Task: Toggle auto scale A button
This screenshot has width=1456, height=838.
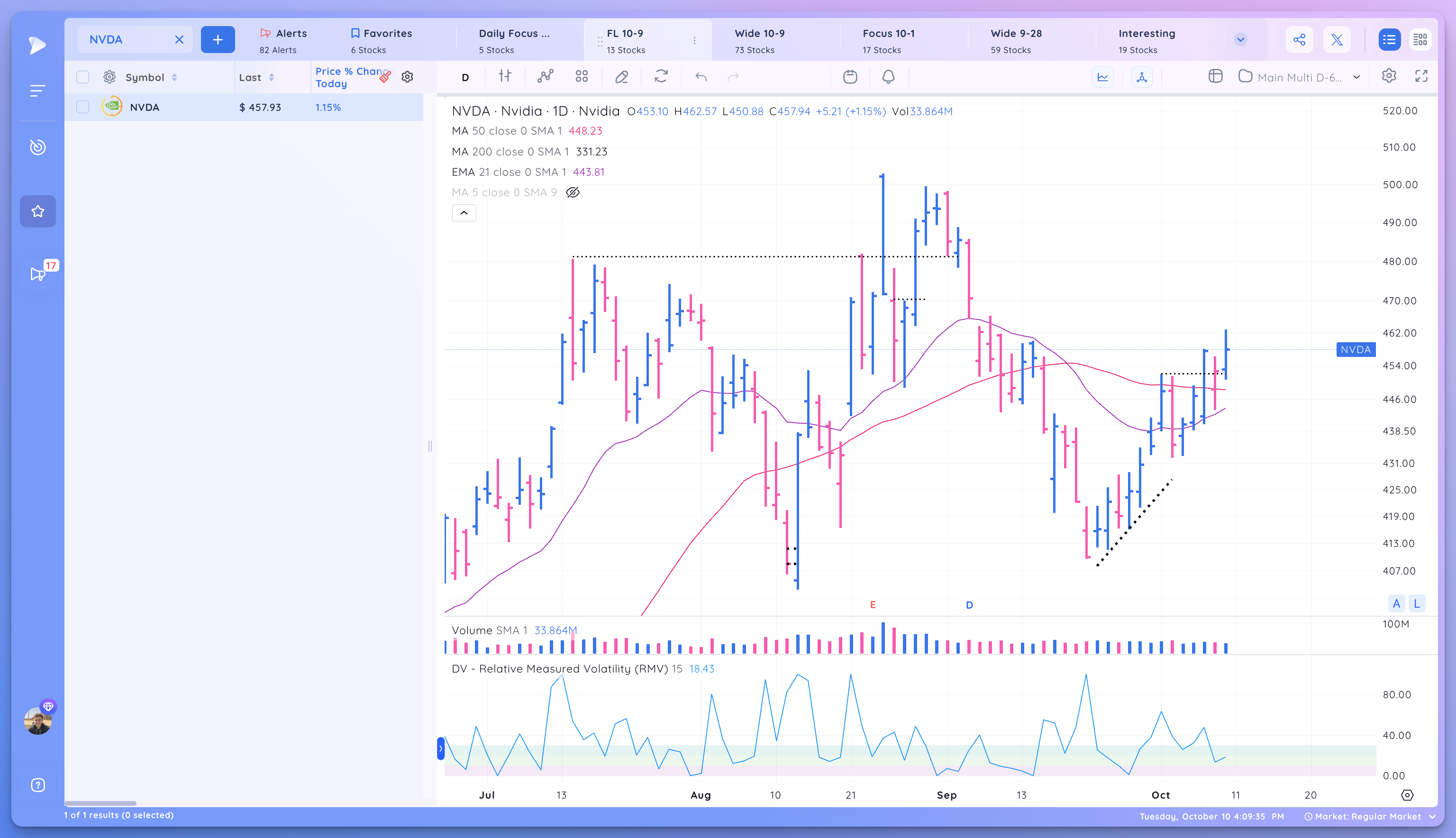Action: [x=1396, y=604]
